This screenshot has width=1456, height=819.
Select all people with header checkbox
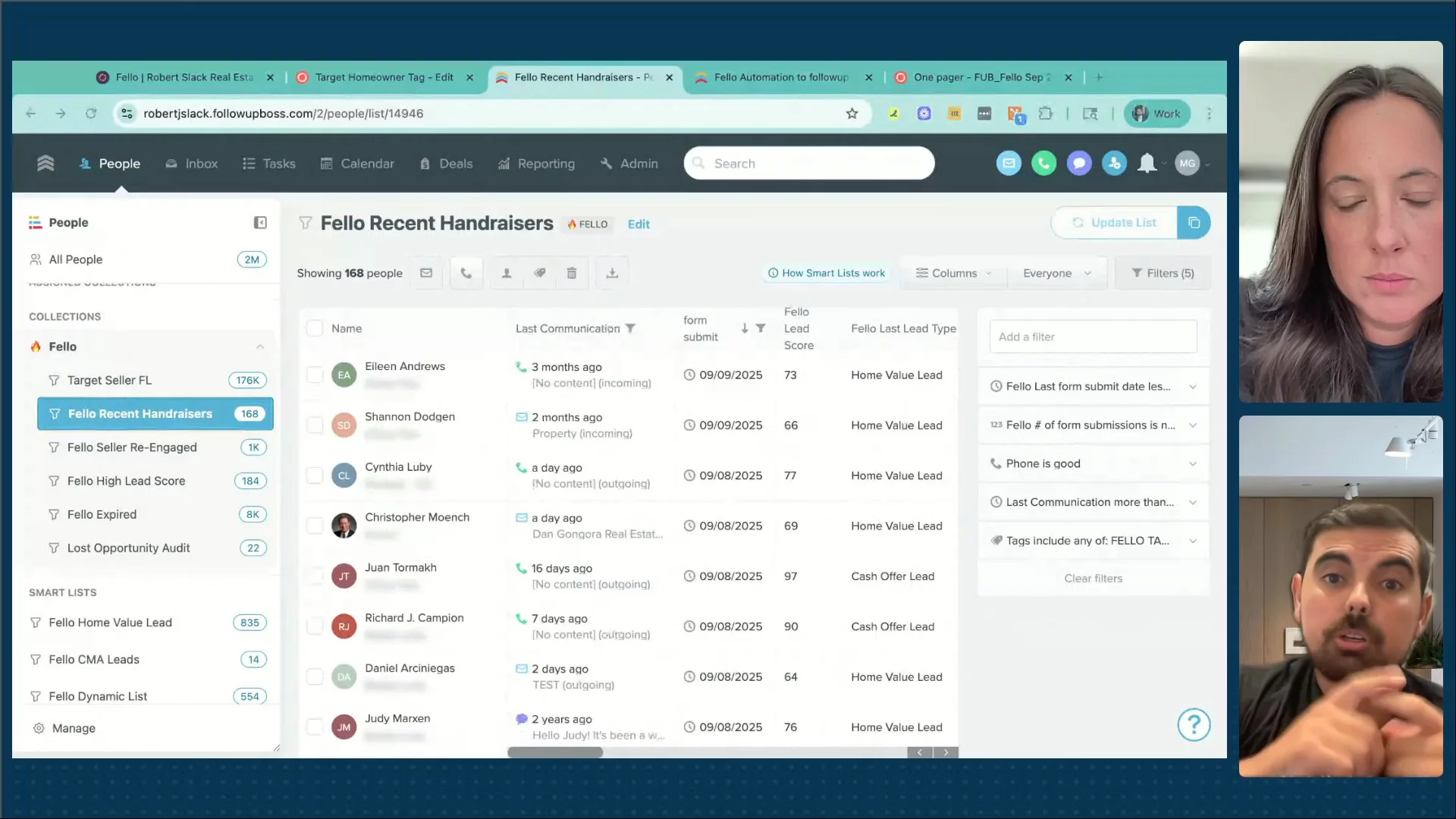pos(314,328)
